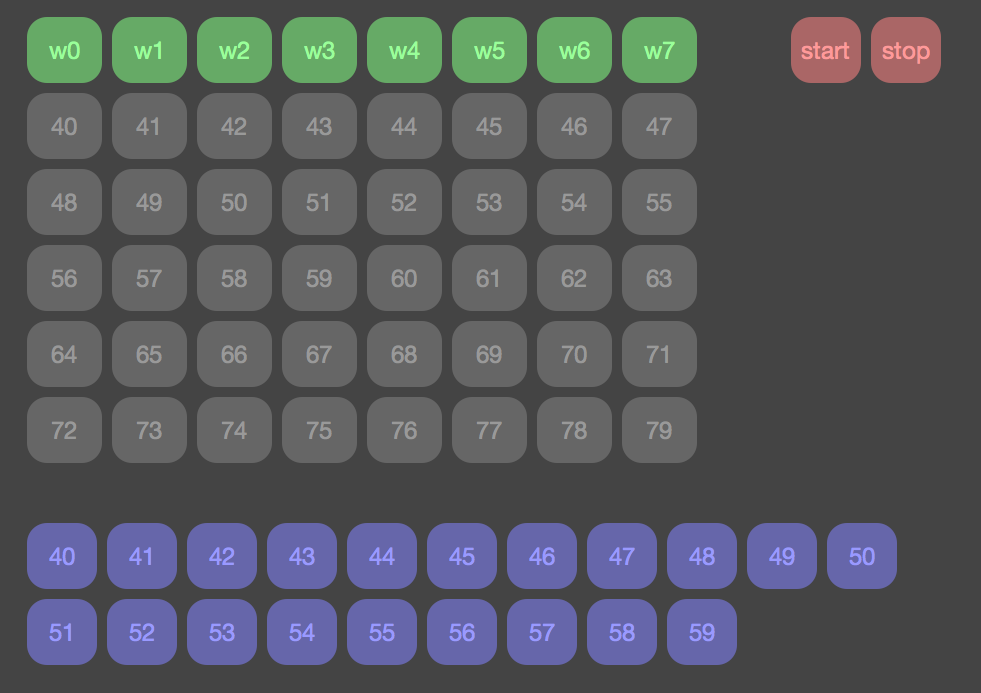This screenshot has height=693, width=981.
Task: Select gray grid cell 66
Action: [x=234, y=354]
